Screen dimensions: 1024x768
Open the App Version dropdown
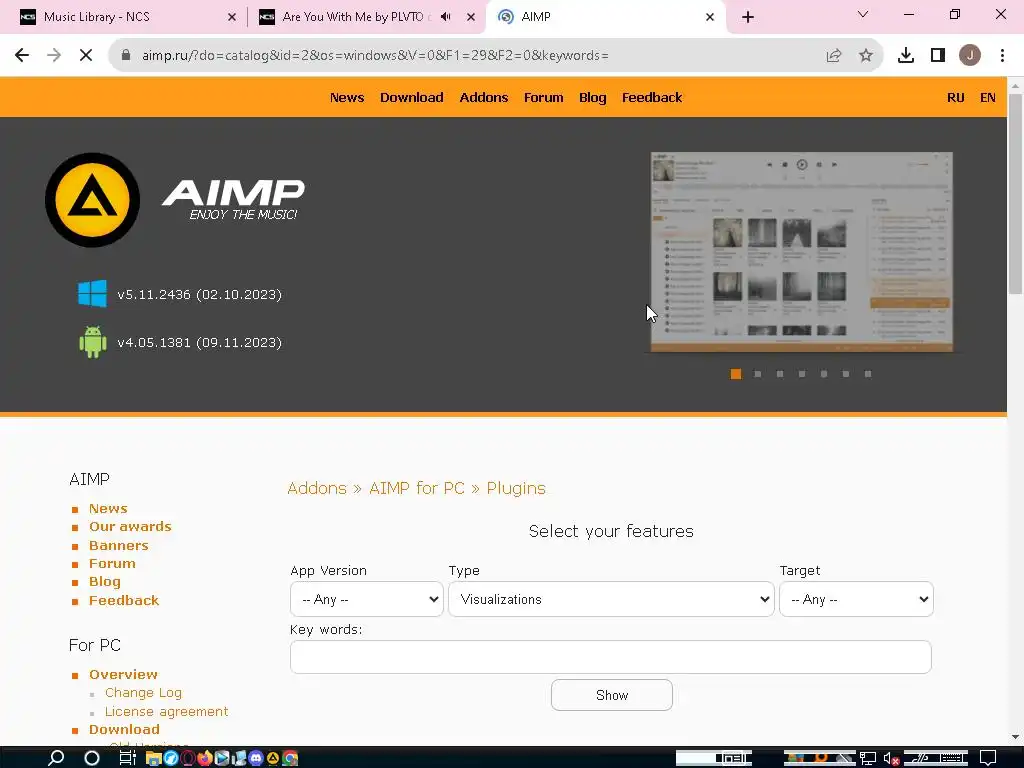click(366, 599)
